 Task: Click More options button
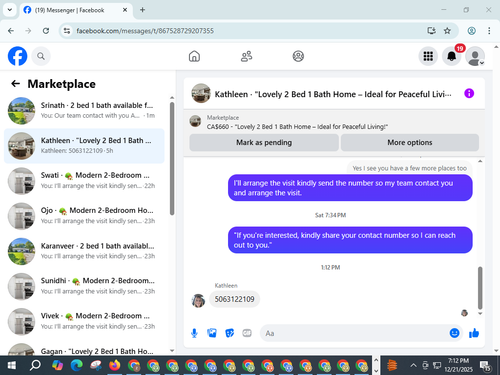(410, 143)
